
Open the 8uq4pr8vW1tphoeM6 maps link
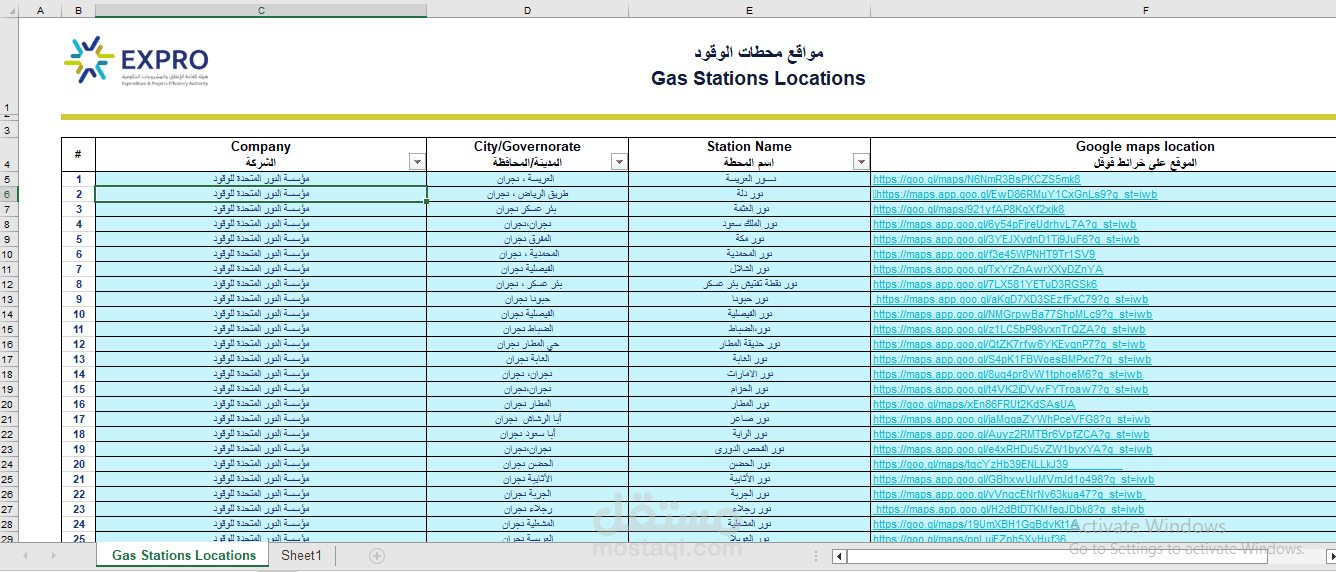coord(1008,374)
